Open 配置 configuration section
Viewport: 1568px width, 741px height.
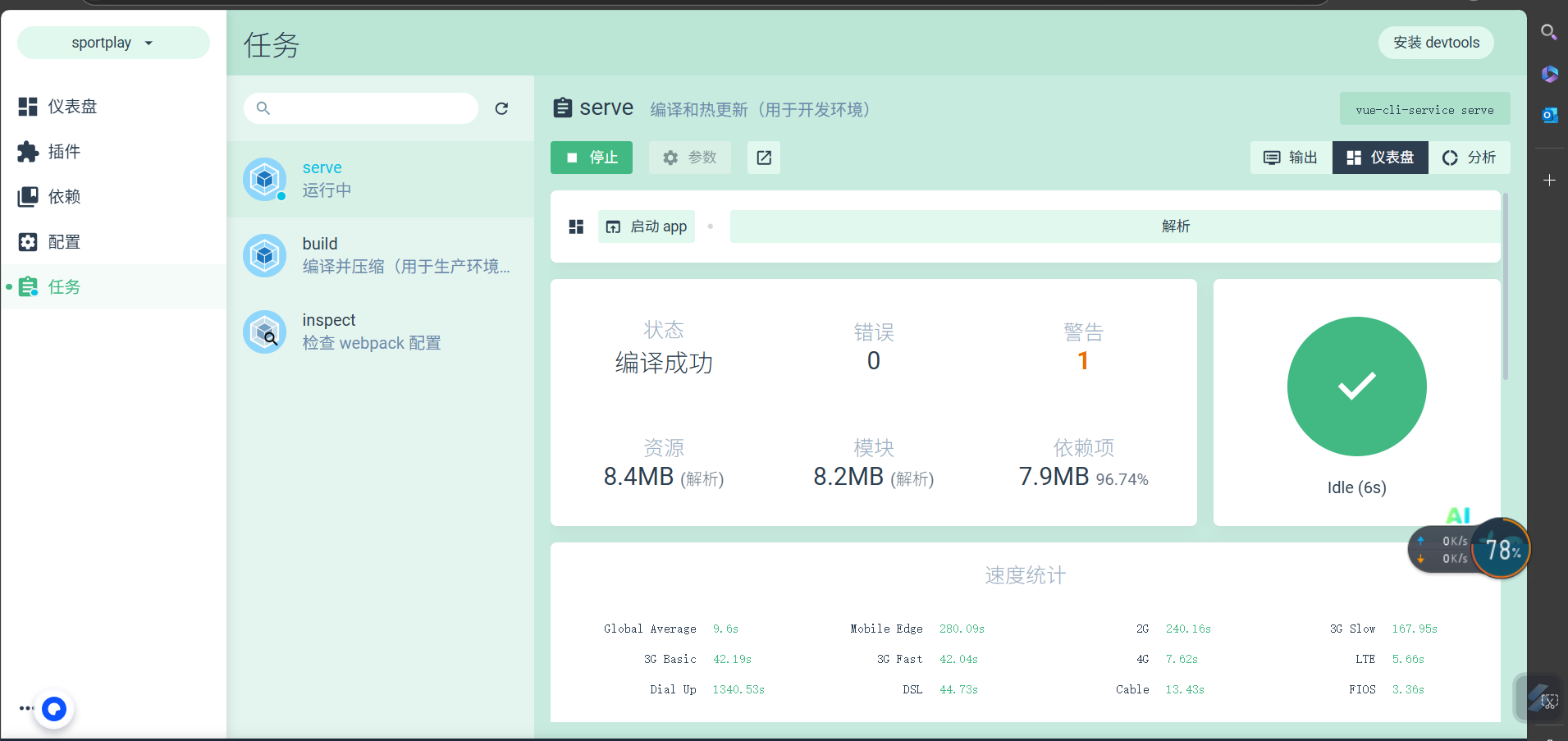point(113,242)
